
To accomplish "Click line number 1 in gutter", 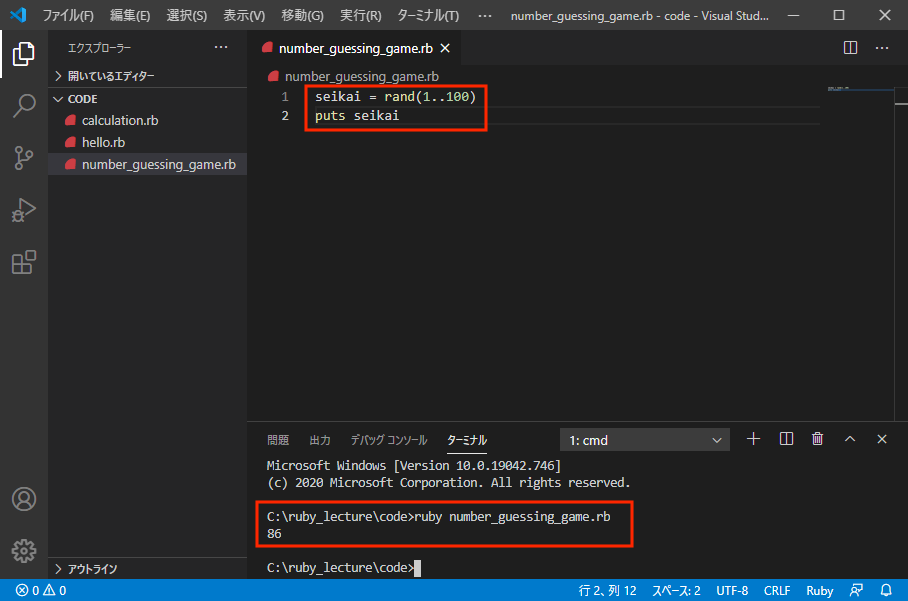I will 285,97.
